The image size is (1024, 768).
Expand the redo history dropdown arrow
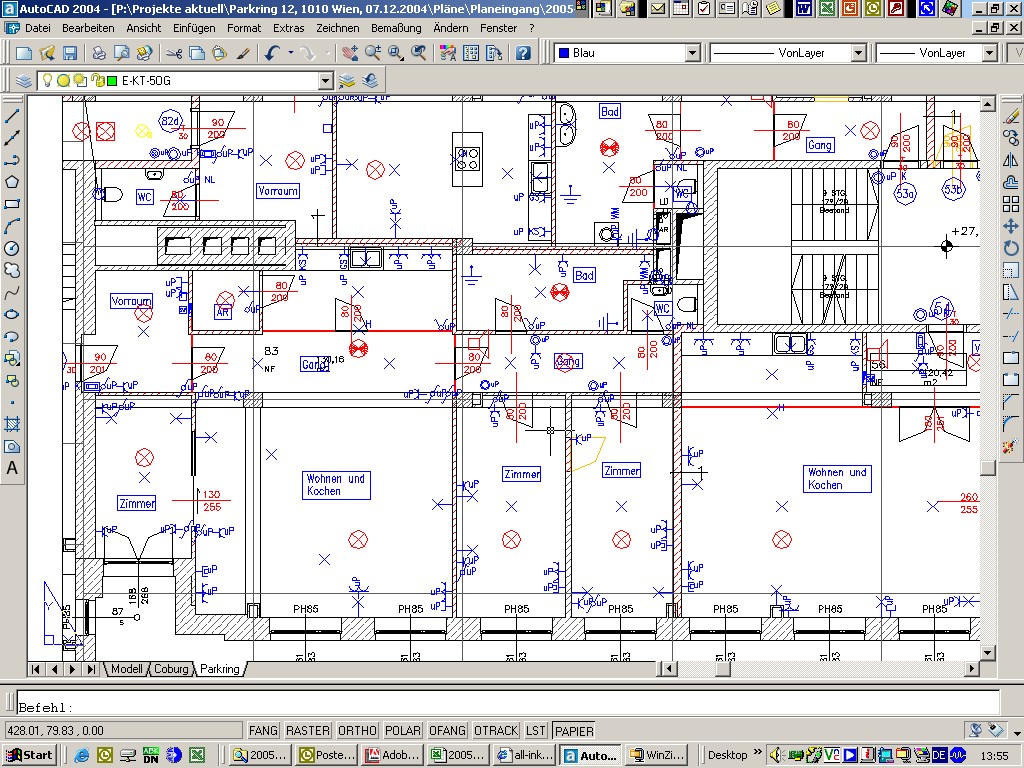pyautogui.click(x=327, y=54)
